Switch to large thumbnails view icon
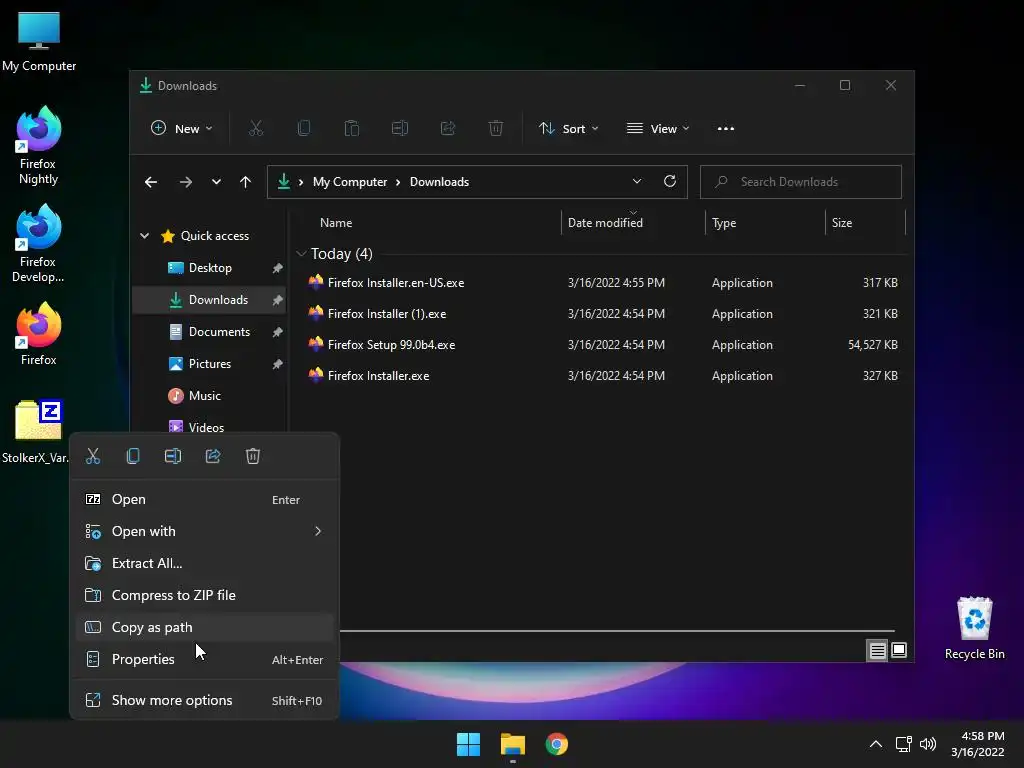This screenshot has width=1024, height=768. coord(899,650)
